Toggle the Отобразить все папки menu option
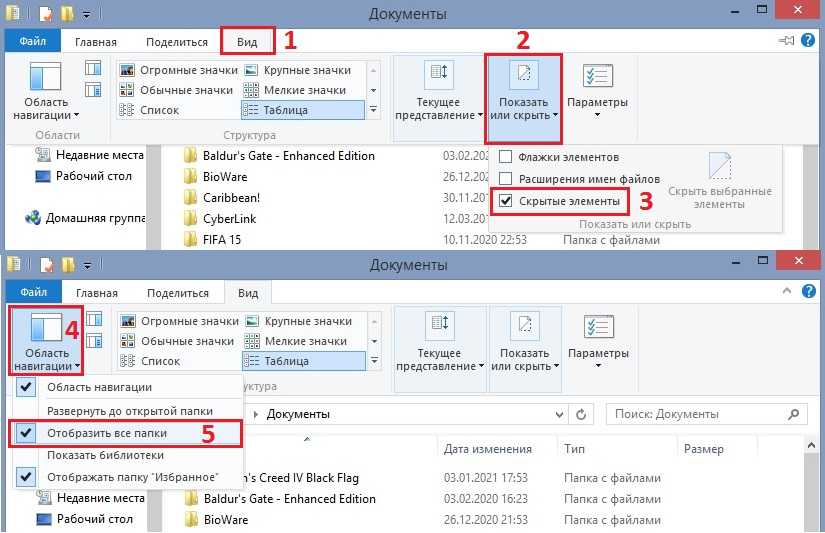The width and height of the screenshot is (825, 533). [106, 433]
